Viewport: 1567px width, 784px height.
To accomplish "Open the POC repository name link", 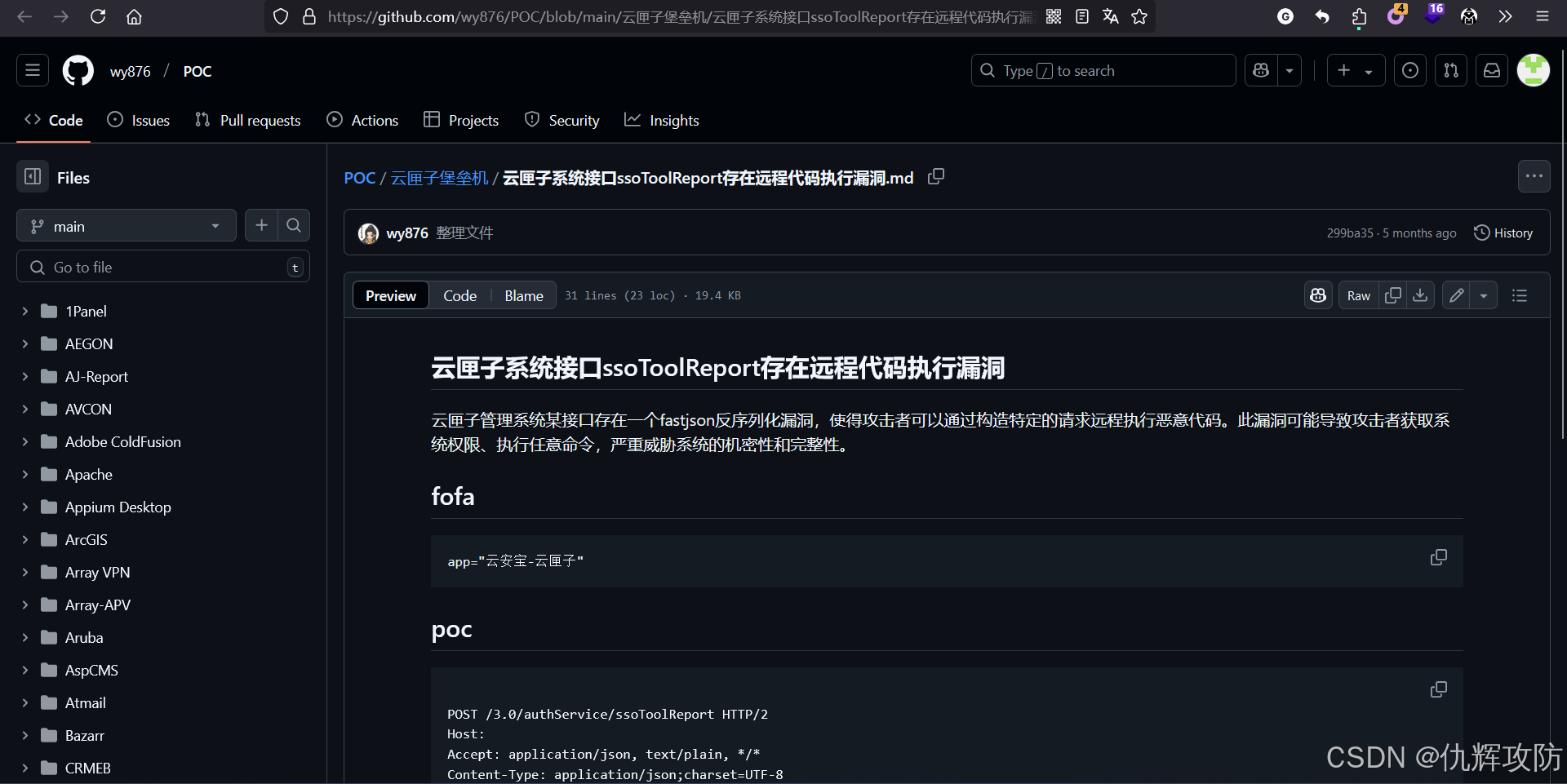I will tap(198, 71).
